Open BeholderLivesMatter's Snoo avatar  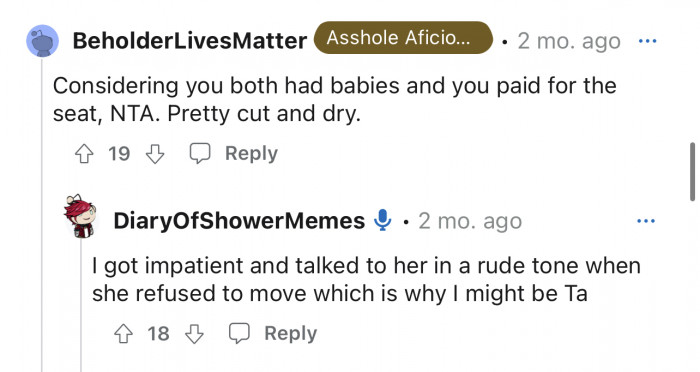(43, 41)
